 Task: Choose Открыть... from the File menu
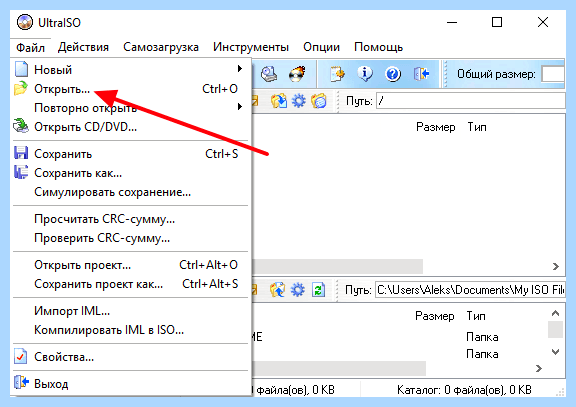(130, 89)
